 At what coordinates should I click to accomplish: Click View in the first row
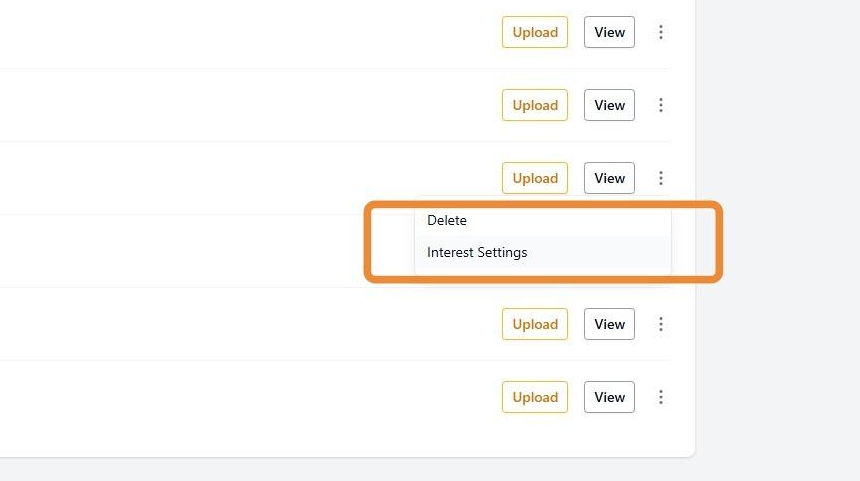tap(609, 32)
